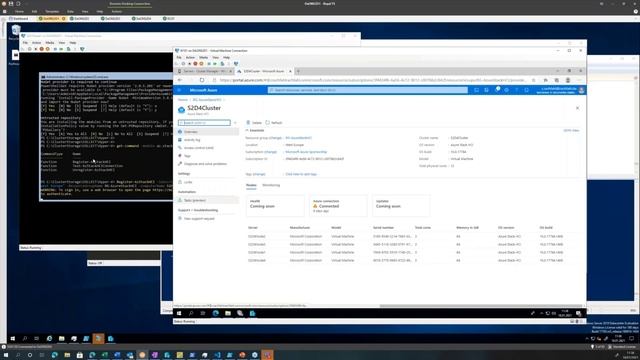Click the subscription name link
Viewport: 640px width, 360px height.
(306, 152)
